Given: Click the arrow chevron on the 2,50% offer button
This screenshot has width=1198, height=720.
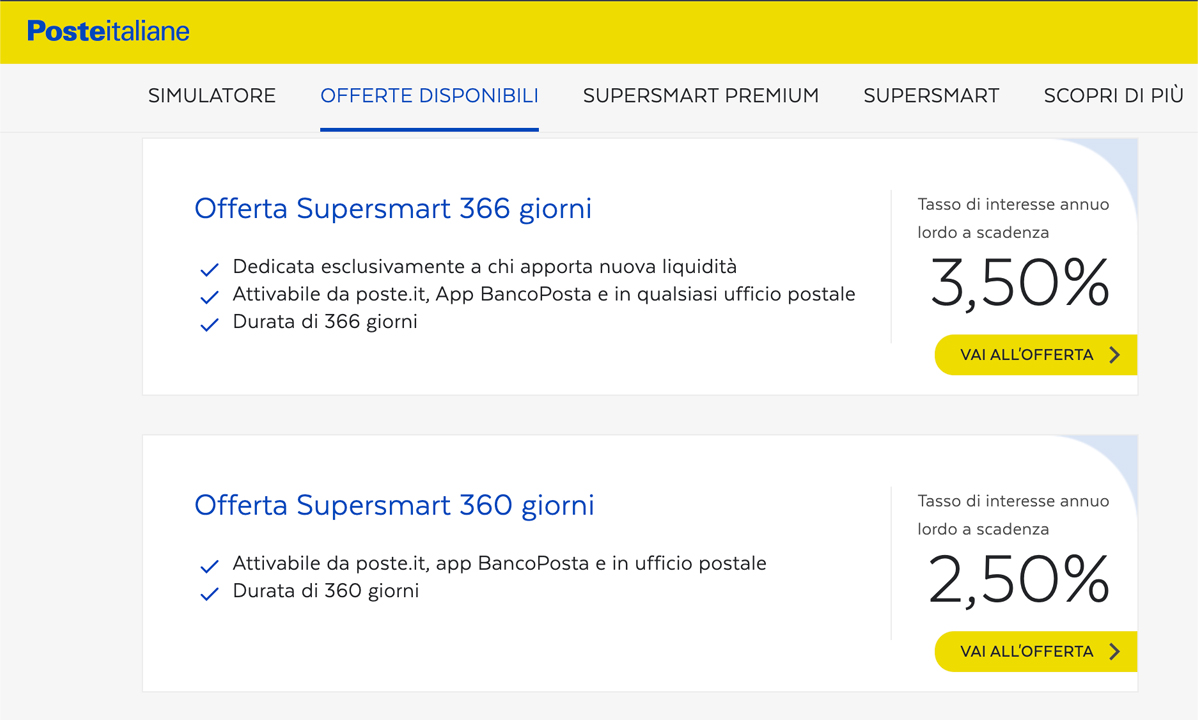Looking at the screenshot, I should point(1115,652).
